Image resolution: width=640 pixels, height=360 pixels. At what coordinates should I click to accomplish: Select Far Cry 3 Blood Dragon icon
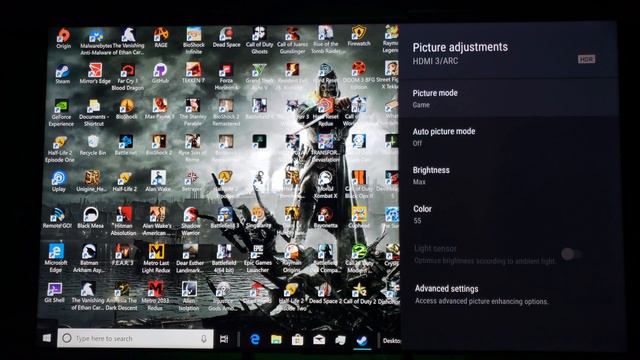(x=127, y=78)
